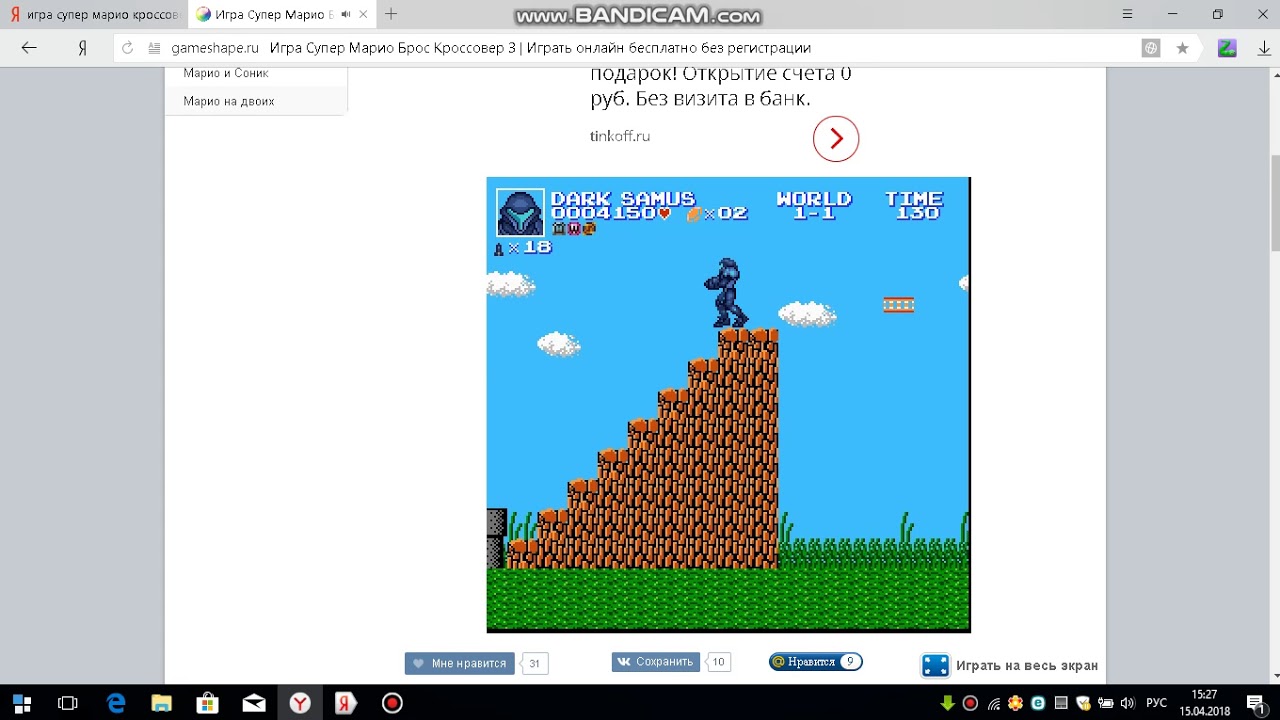Click the red record tray icon

[x=970, y=703]
